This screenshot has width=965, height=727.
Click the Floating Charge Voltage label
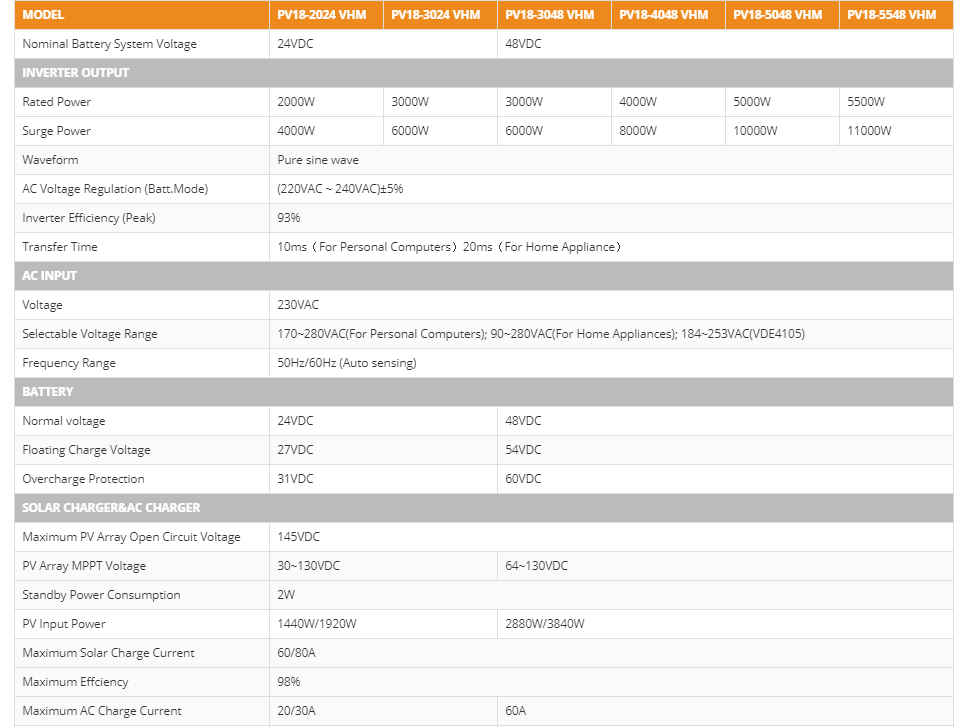coord(86,449)
